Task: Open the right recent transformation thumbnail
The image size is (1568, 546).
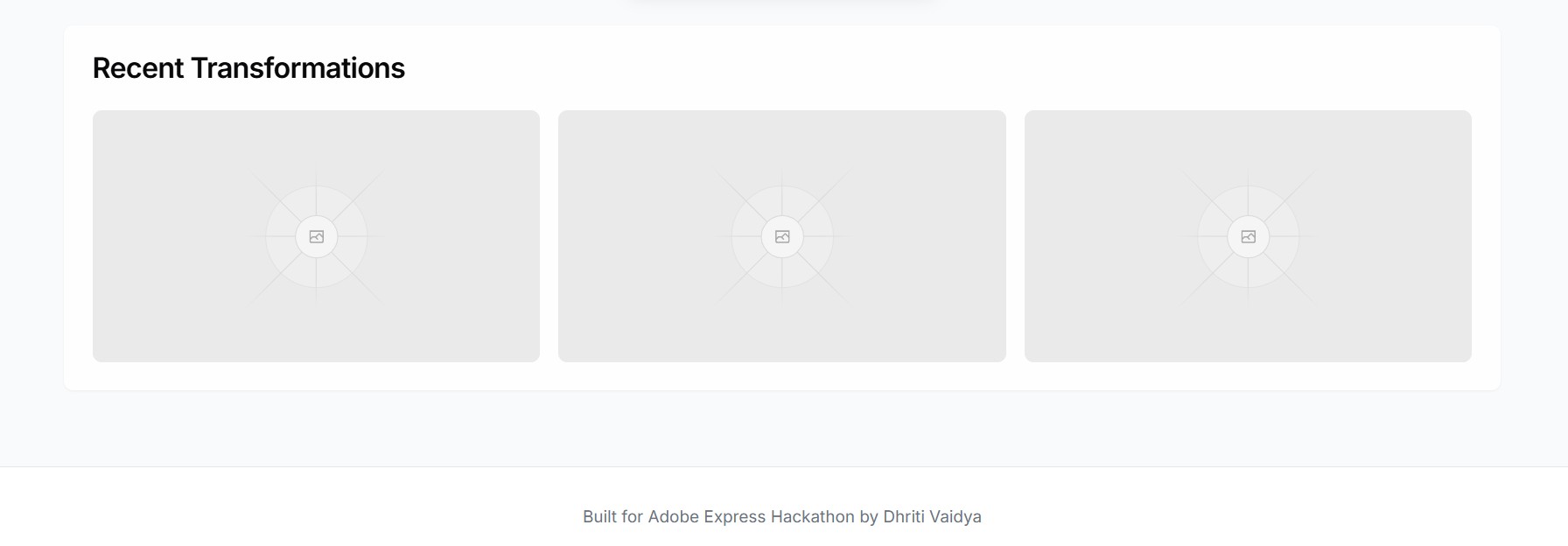Action: point(1248,236)
